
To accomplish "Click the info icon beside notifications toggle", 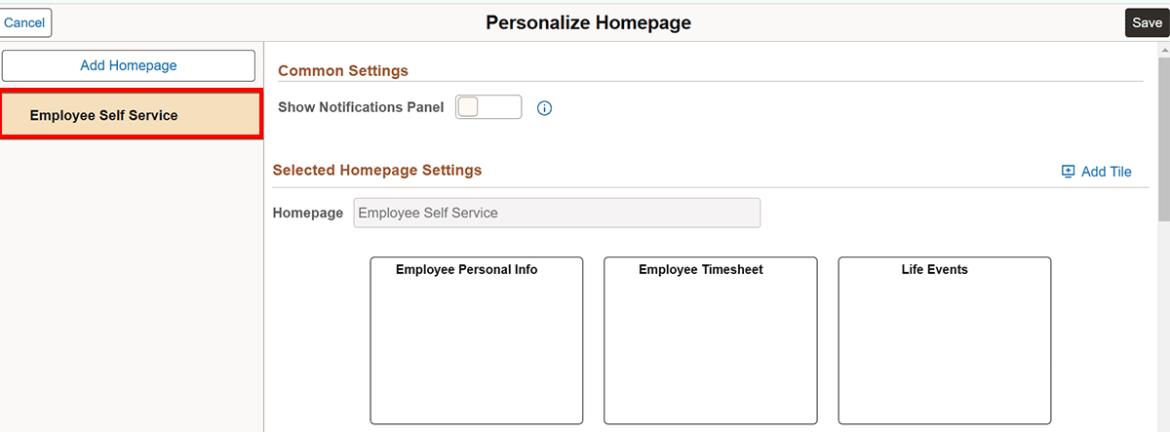I will (x=545, y=108).
